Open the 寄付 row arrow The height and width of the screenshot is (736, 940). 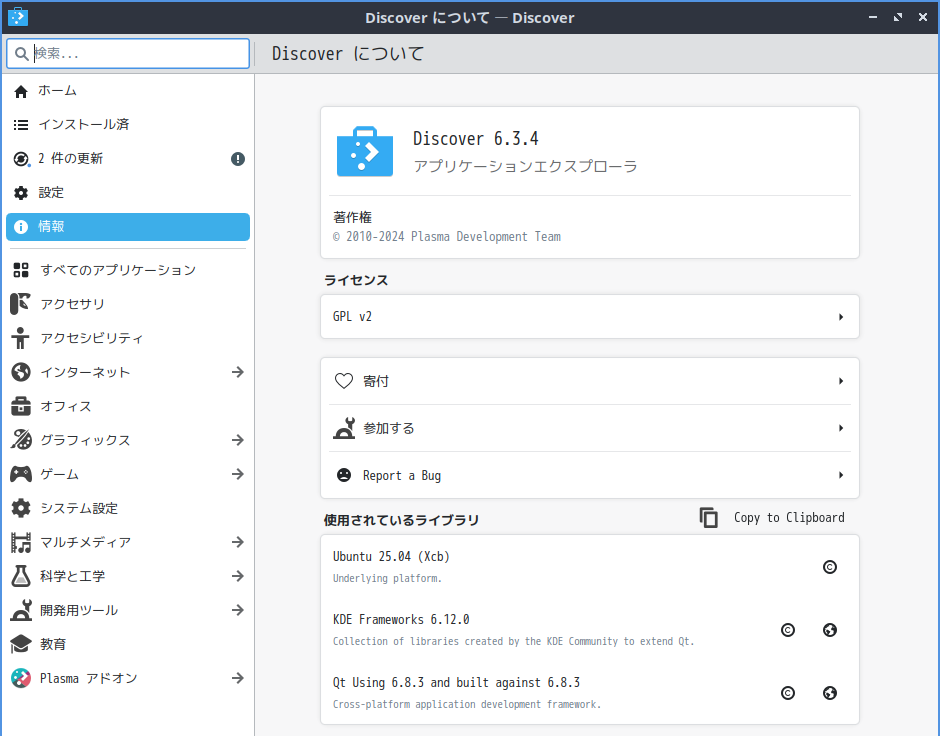(x=841, y=381)
